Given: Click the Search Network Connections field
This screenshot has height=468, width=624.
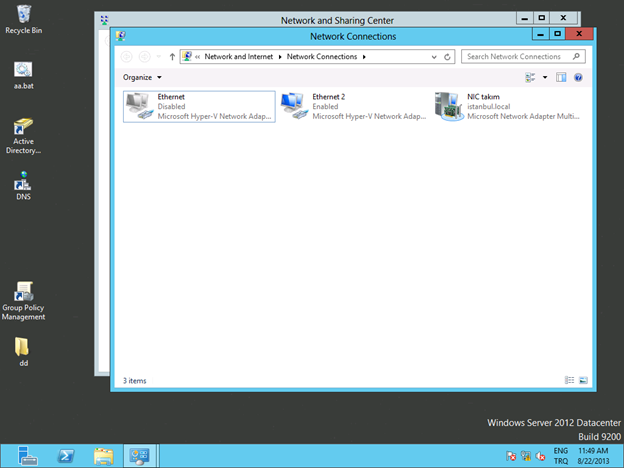Looking at the screenshot, I should 523,57.
